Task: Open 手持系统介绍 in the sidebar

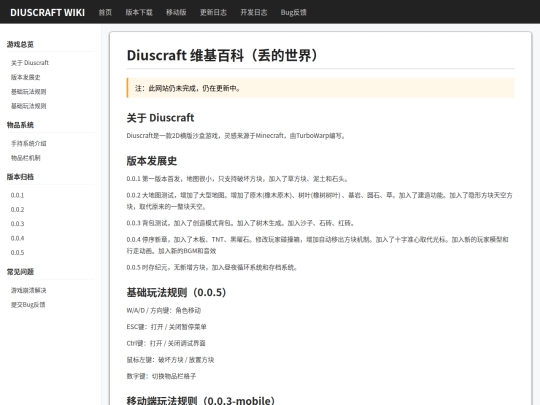Action: coord(29,143)
